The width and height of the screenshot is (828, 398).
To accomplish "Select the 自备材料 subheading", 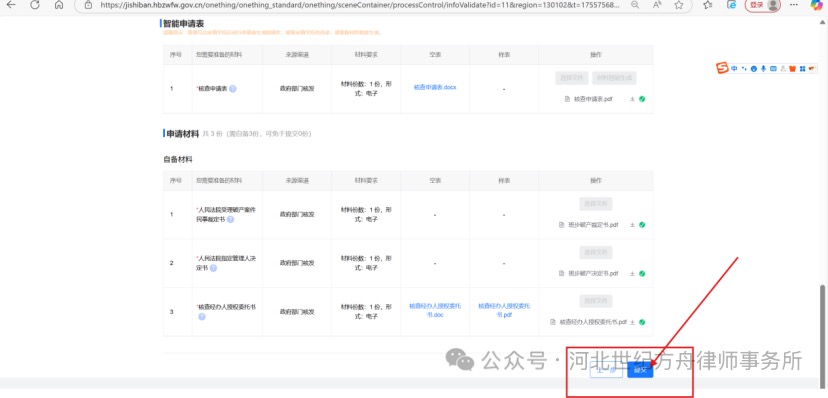I will [178, 159].
